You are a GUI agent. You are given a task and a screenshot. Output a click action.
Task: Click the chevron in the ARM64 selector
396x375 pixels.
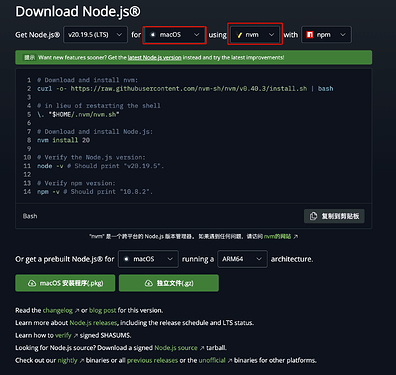coord(259,259)
